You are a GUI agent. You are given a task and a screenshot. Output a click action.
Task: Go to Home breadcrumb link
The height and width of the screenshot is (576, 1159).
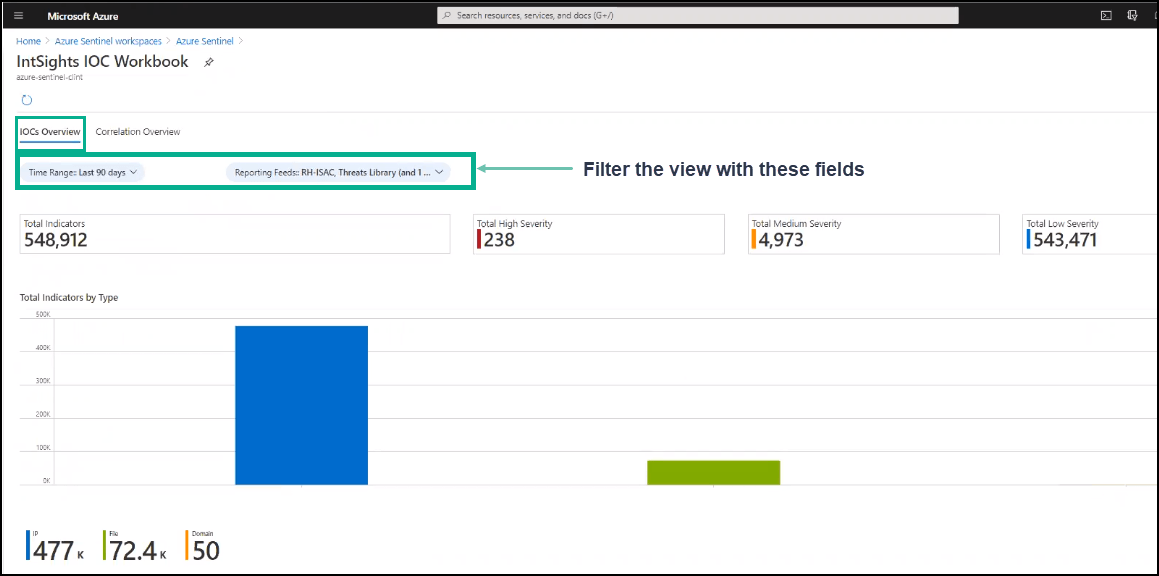point(28,41)
